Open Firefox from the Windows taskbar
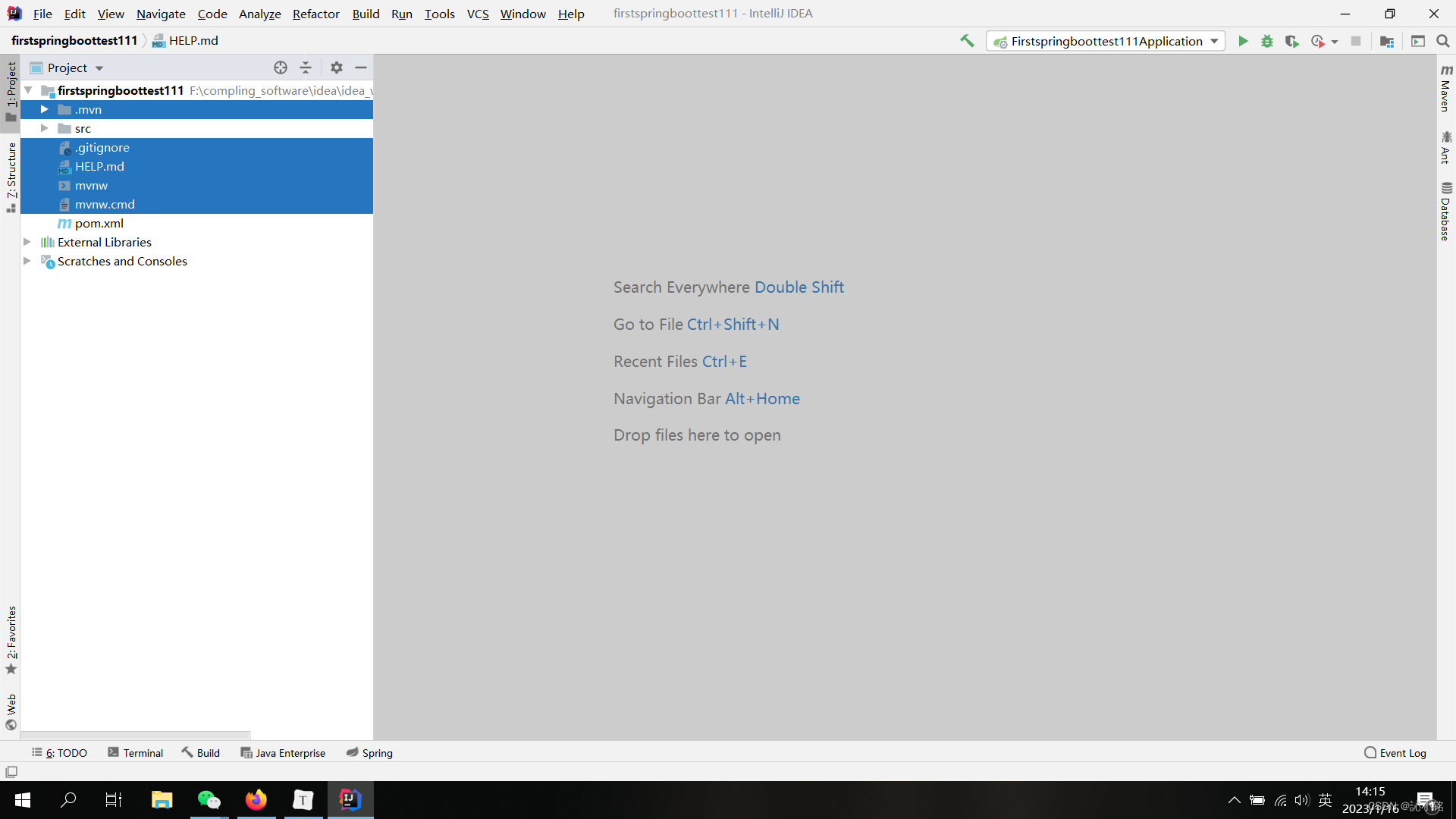The height and width of the screenshot is (819, 1456). click(x=256, y=799)
